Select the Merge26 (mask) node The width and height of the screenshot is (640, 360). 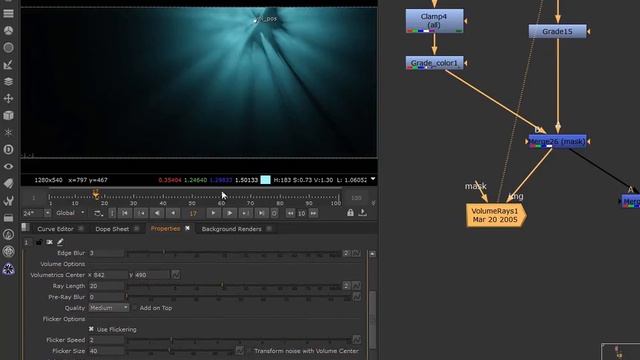(557, 141)
